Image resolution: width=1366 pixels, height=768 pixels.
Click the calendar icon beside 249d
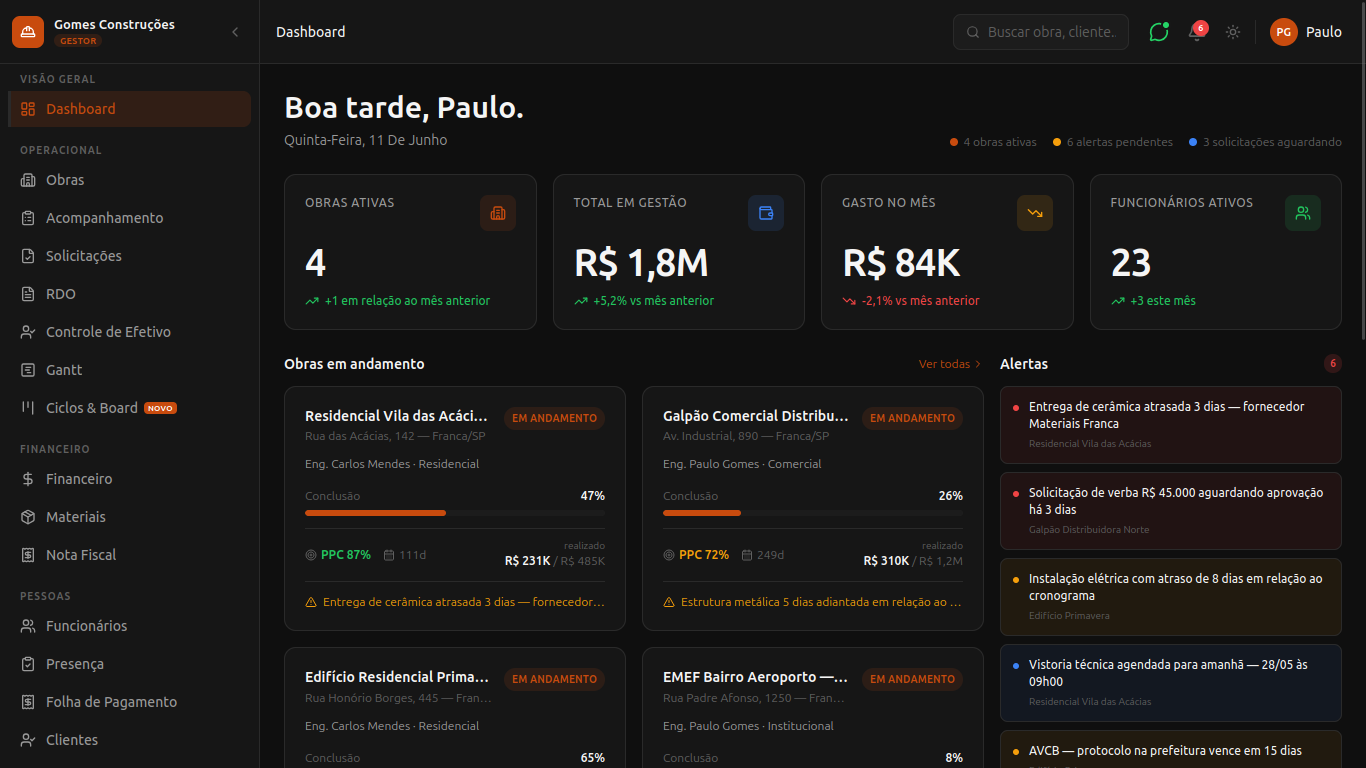[x=747, y=555]
